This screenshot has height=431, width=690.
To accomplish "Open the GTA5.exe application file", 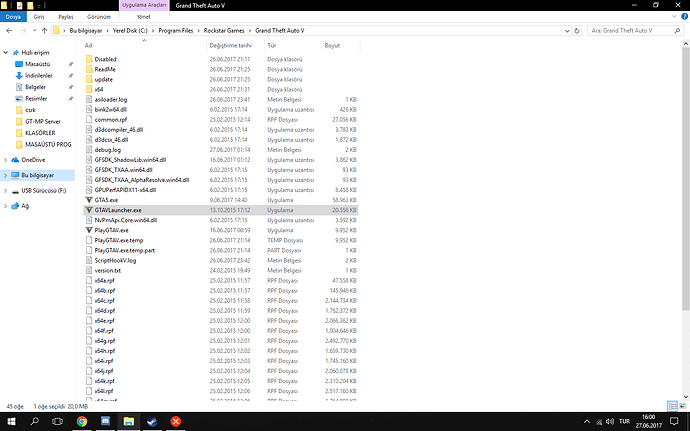I will (106, 200).
